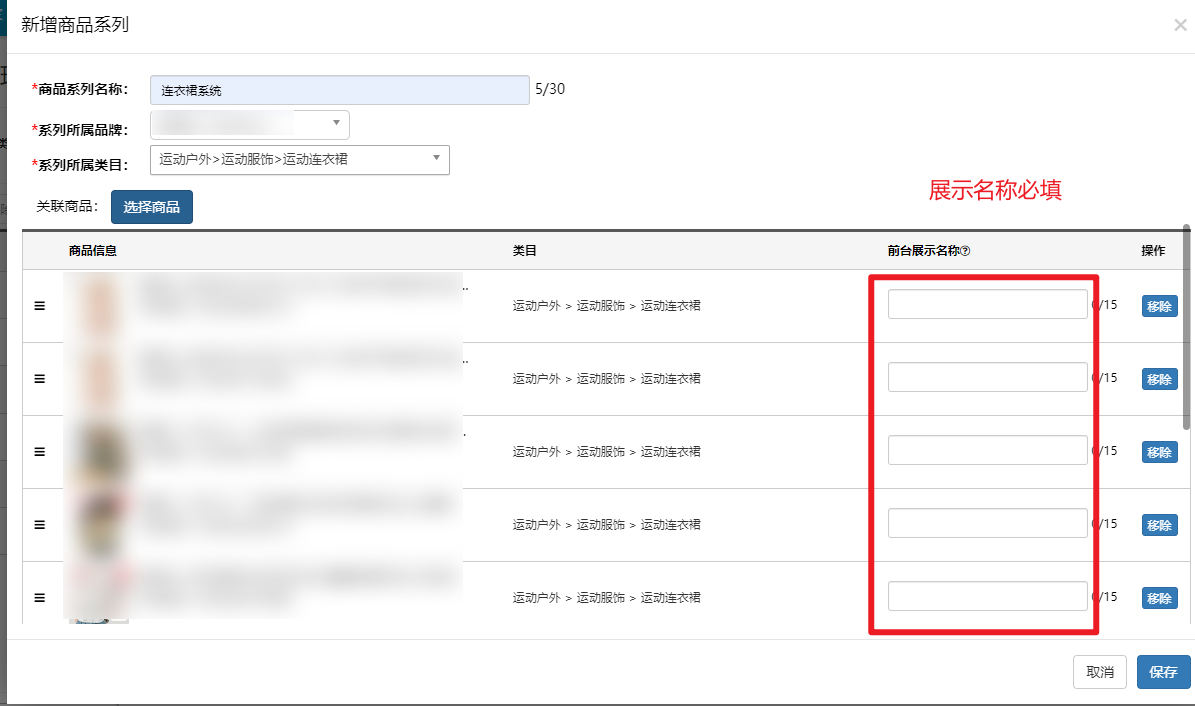The image size is (1195, 706).
Task: Click the fifth row drag handle icon
Action: coord(40,598)
